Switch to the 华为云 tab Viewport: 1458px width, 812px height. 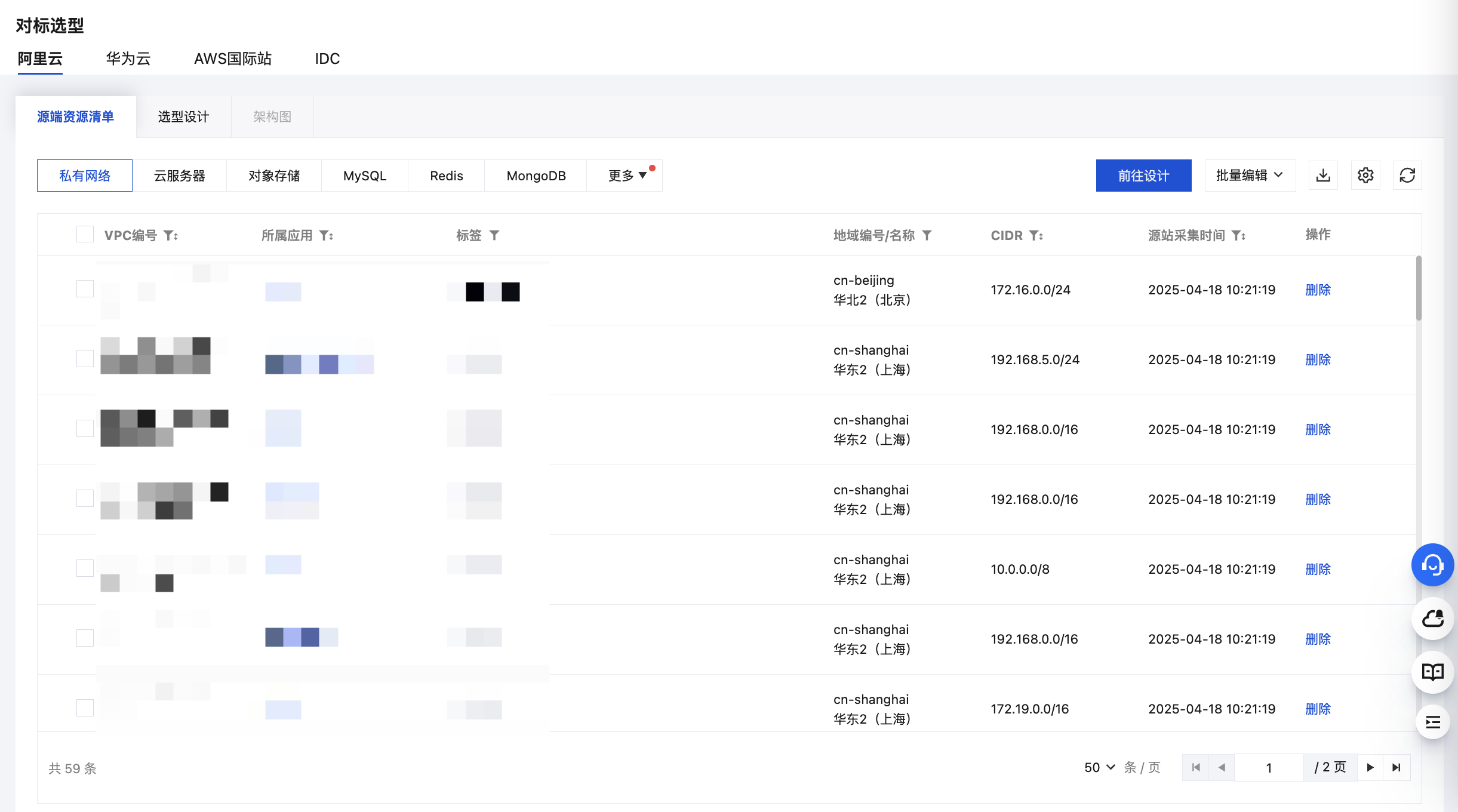pos(128,59)
